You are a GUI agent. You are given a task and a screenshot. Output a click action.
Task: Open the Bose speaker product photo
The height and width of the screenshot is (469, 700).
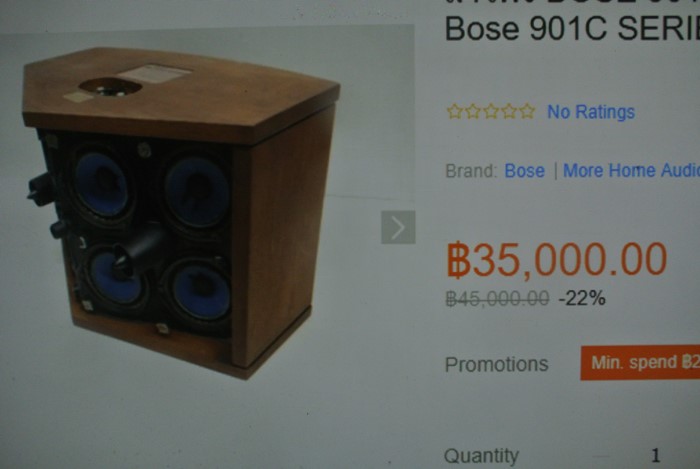point(180,213)
